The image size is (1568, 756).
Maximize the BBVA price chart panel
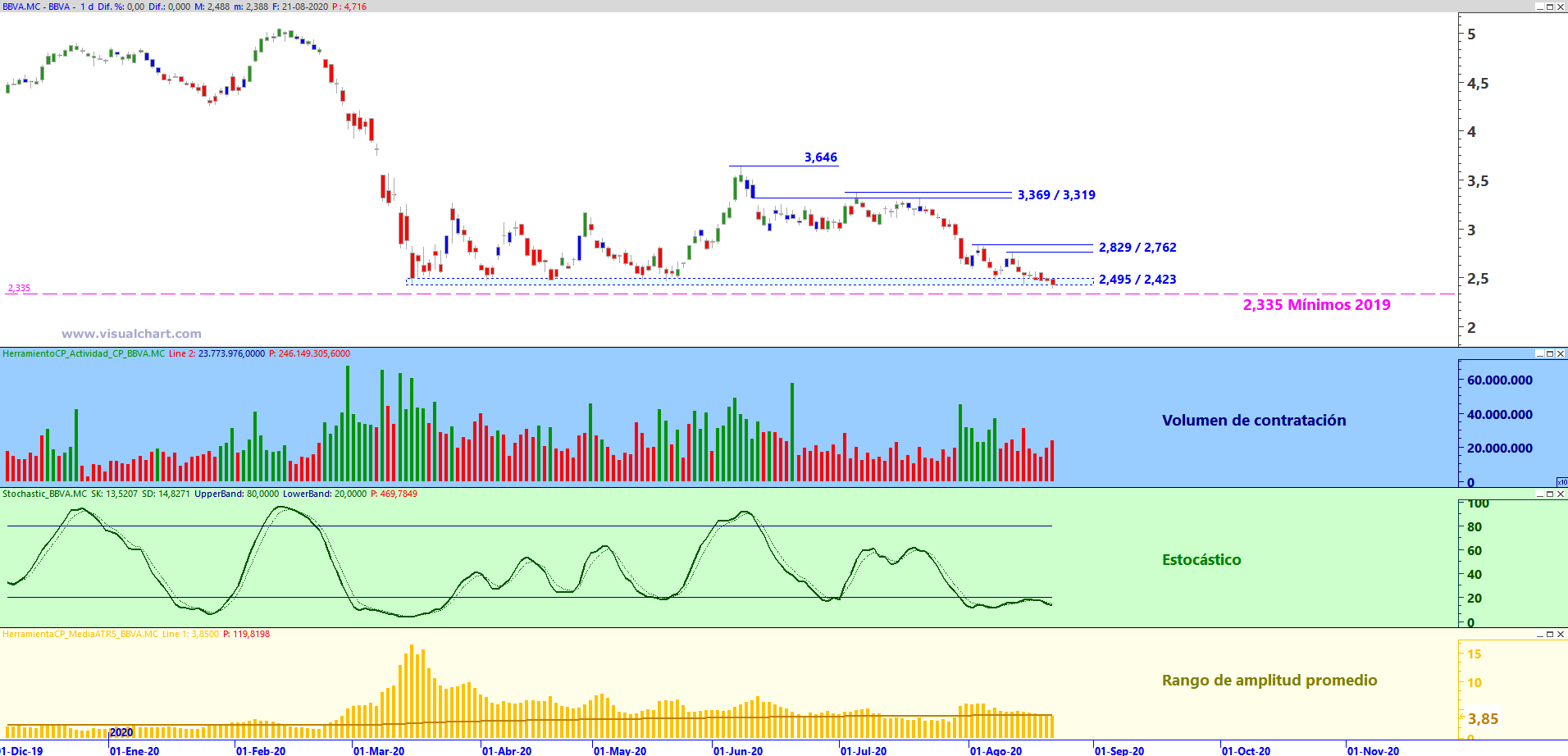(x=1550, y=7)
